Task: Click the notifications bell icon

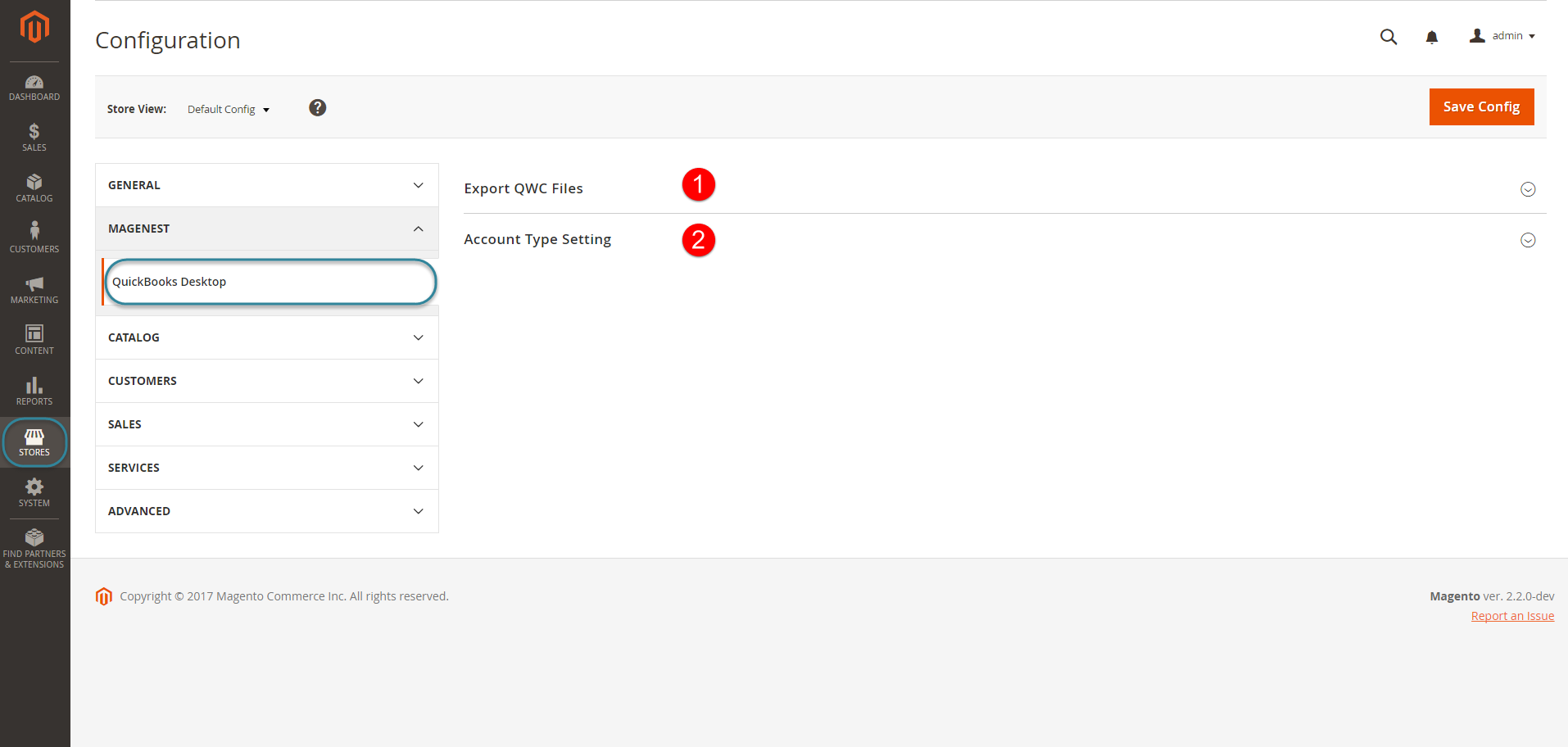Action: pos(1431,37)
